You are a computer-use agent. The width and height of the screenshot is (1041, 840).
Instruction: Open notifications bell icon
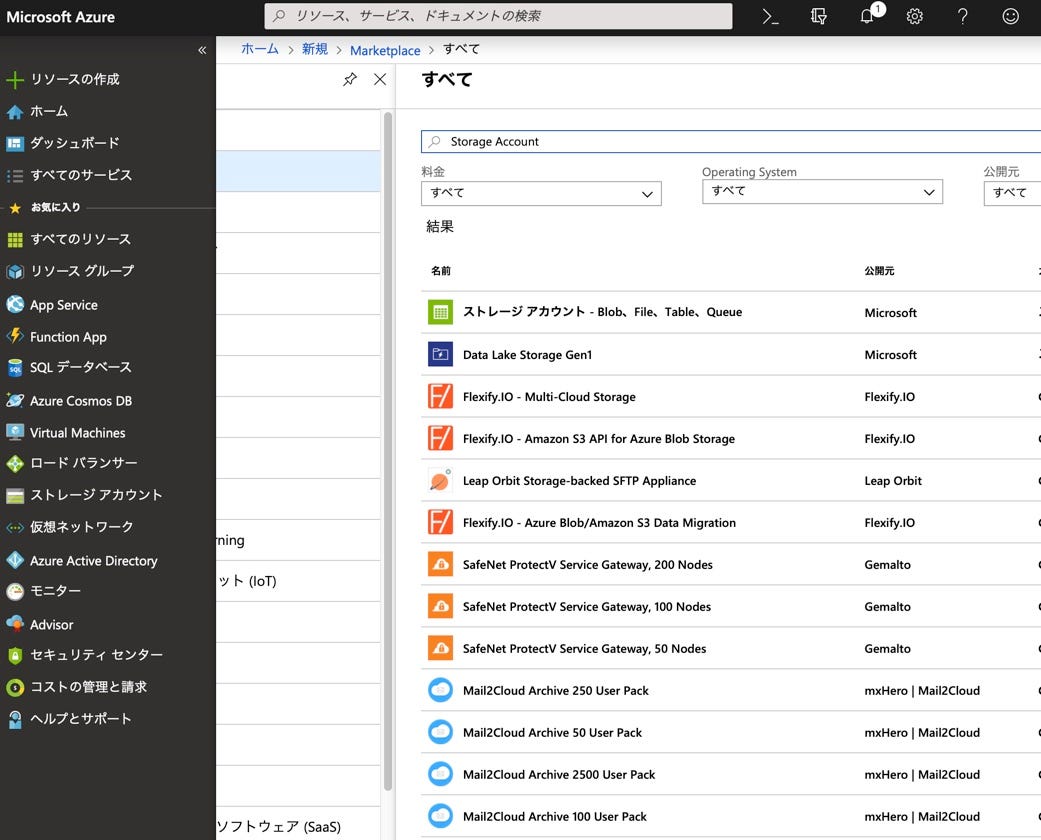point(867,17)
